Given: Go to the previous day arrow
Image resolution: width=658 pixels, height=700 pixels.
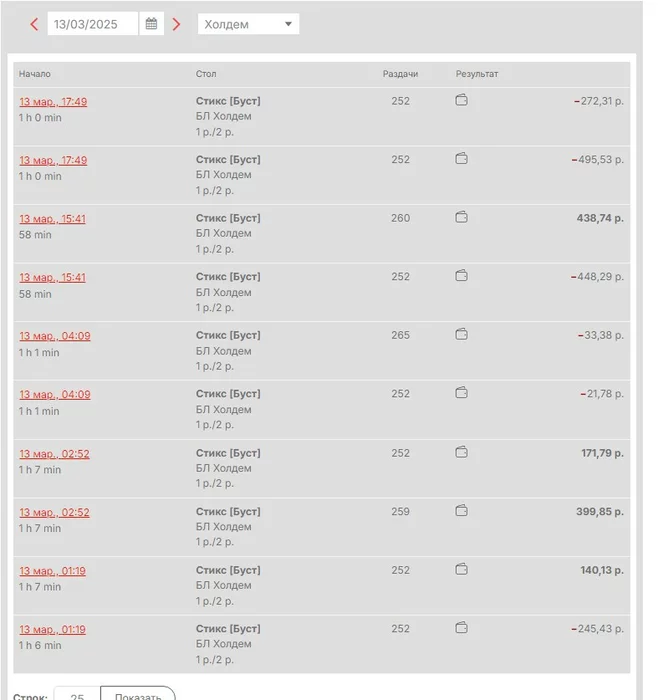Looking at the screenshot, I should [x=34, y=24].
